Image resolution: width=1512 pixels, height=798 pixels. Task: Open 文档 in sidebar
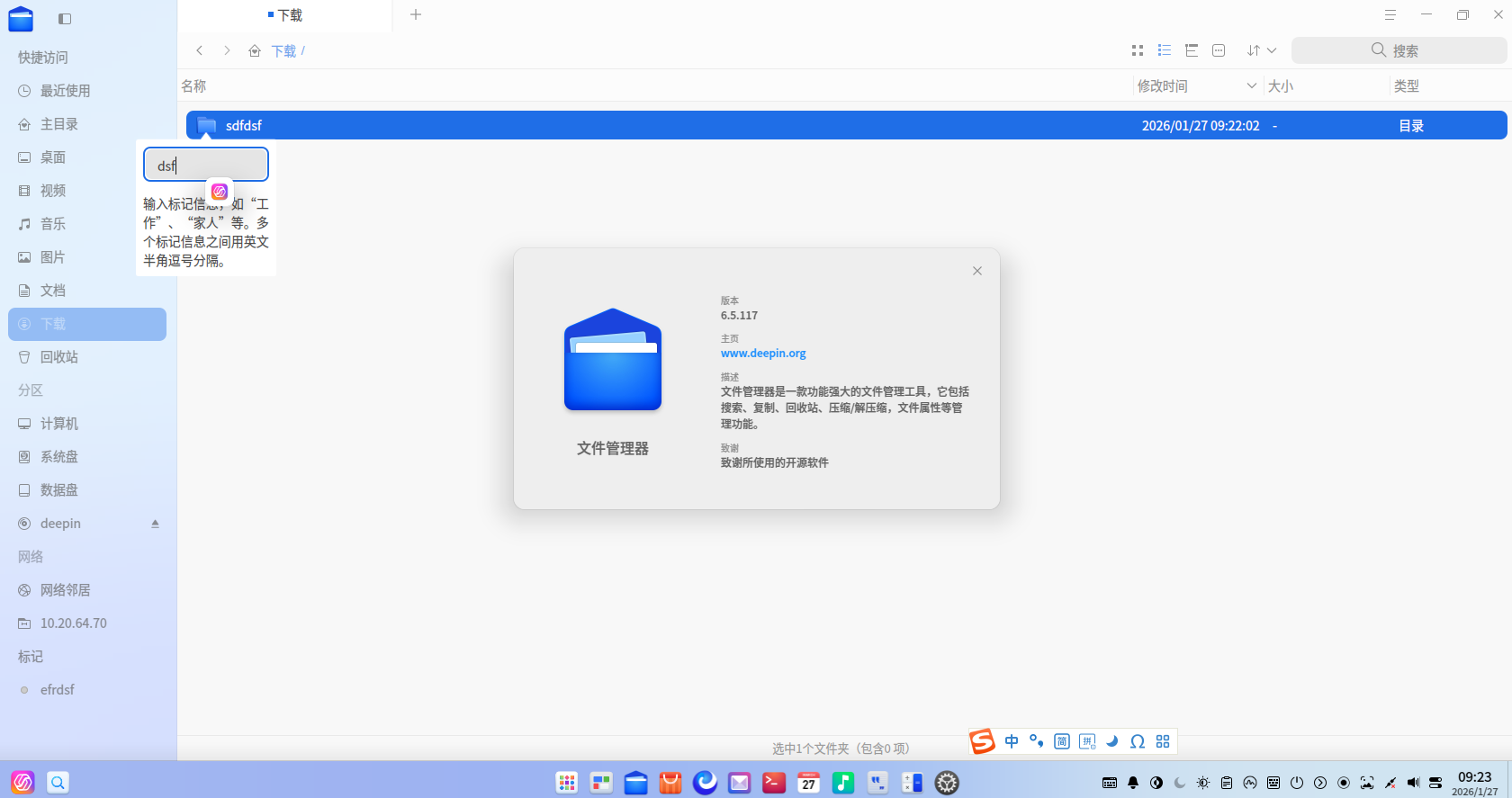click(x=87, y=291)
